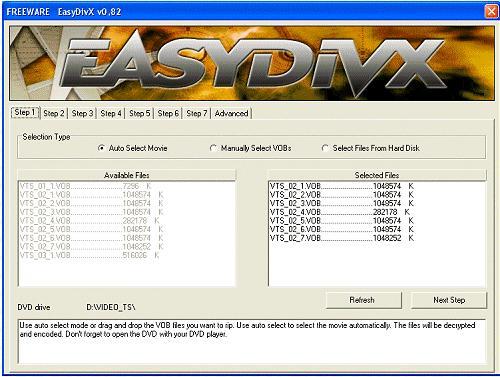Click the Step 1 tab
Image resolution: width=500 pixels, height=377 pixels.
(x=25, y=112)
